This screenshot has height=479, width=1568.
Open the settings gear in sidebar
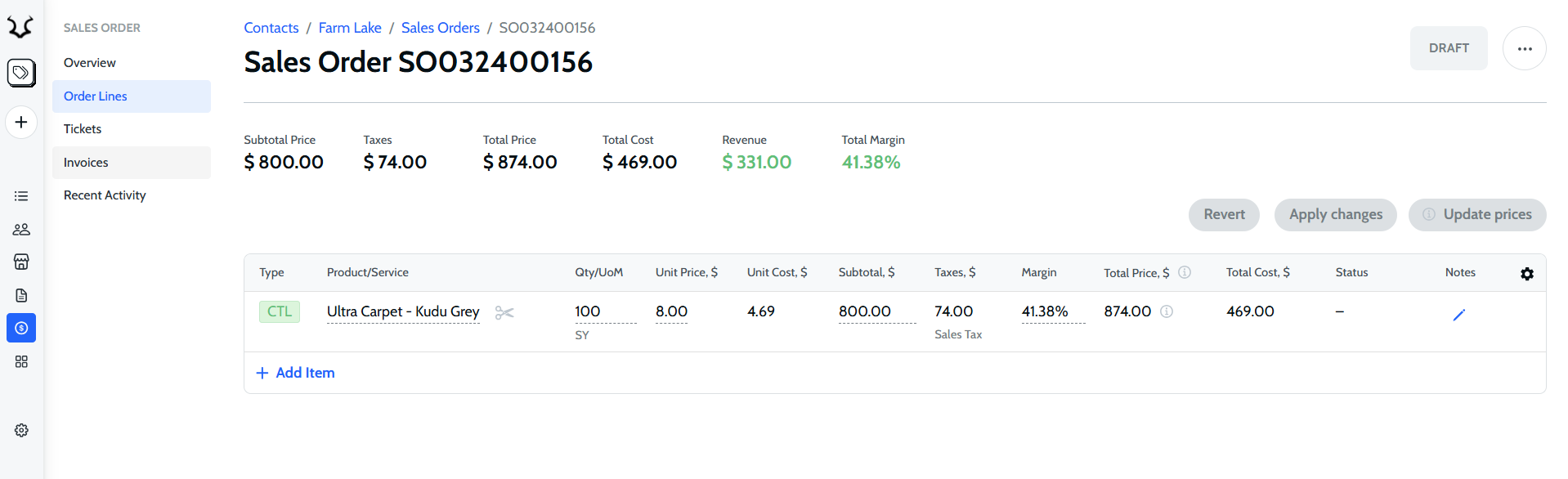21,430
